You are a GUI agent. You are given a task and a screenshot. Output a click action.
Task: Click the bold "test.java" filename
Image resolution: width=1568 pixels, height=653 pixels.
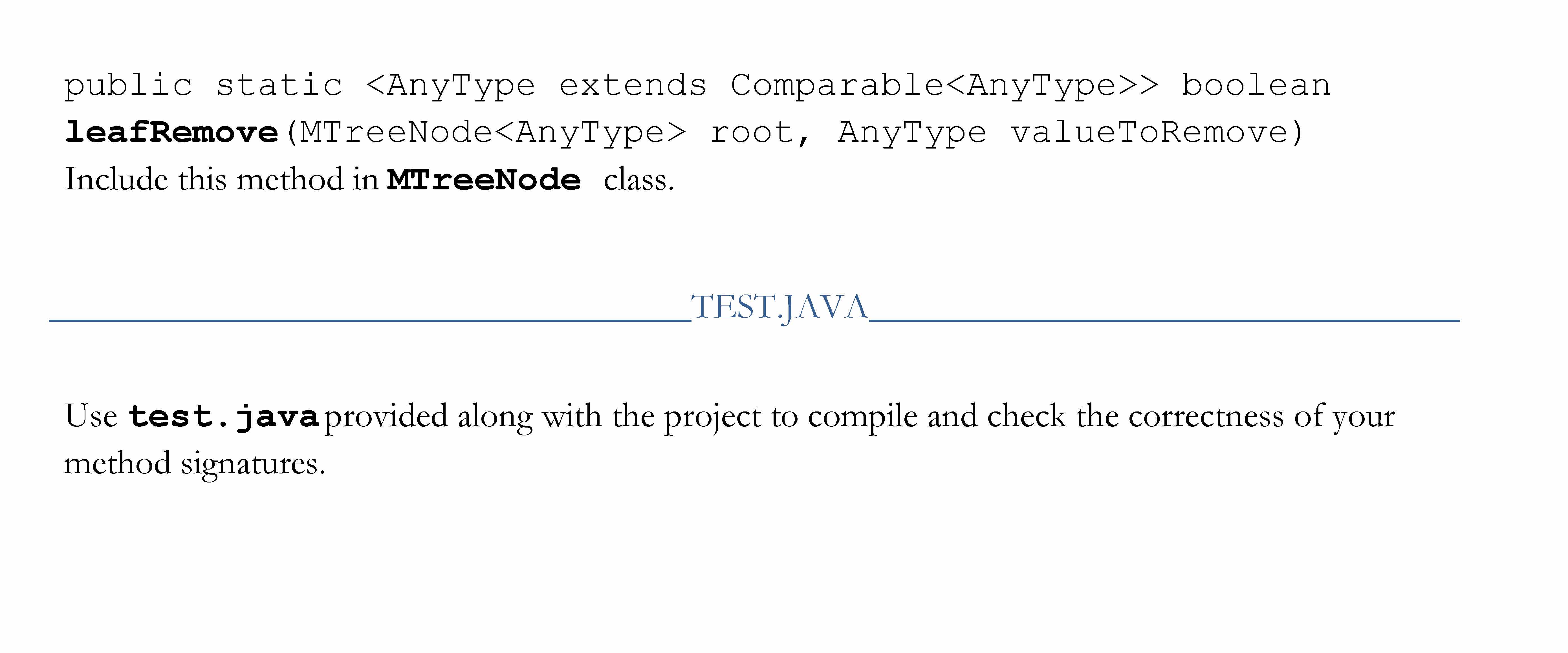click(x=223, y=417)
